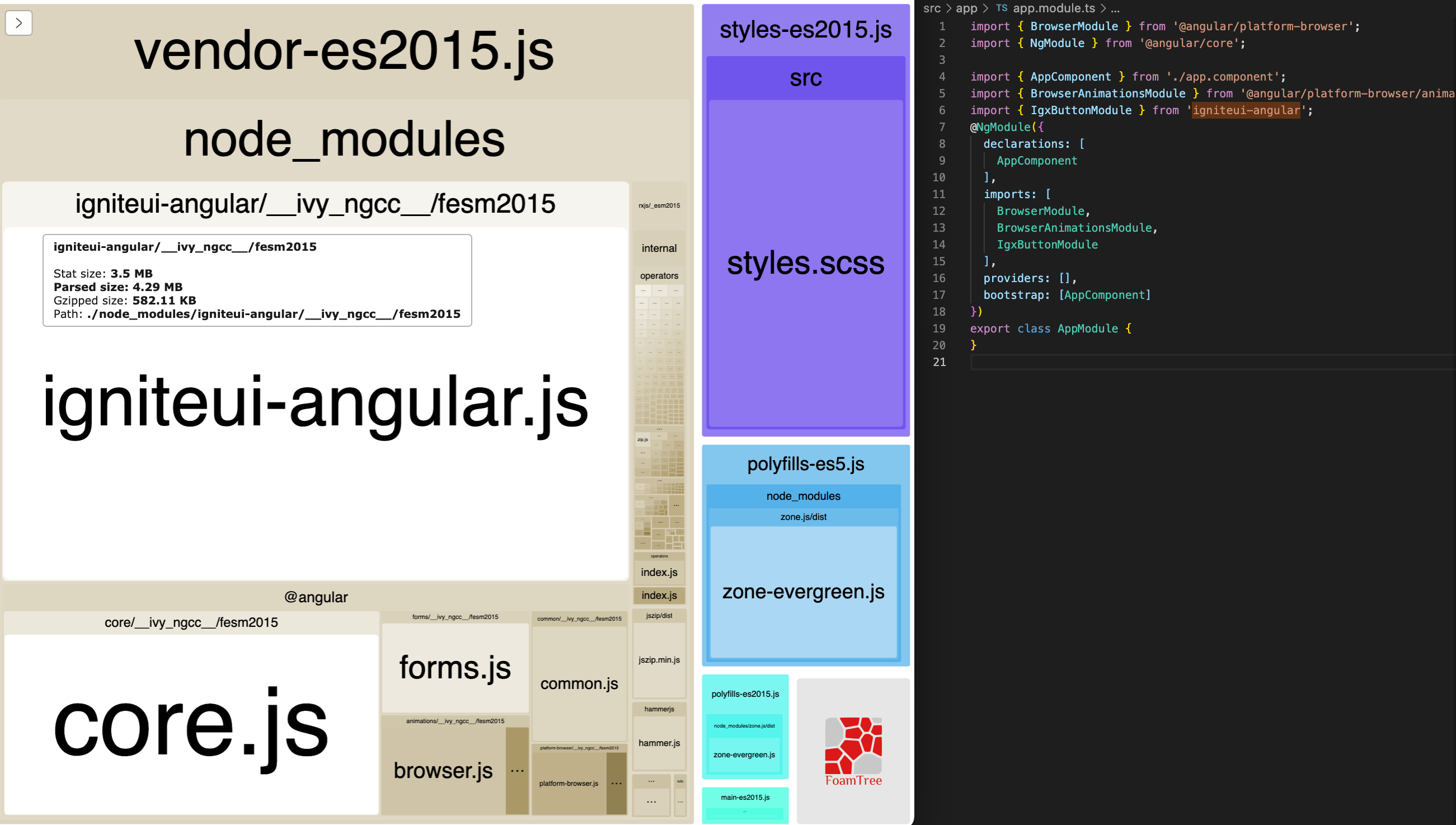Image resolution: width=1456 pixels, height=825 pixels.
Task: Click zone-evergreen.js in polyfills-es2015.js
Action: click(x=744, y=754)
